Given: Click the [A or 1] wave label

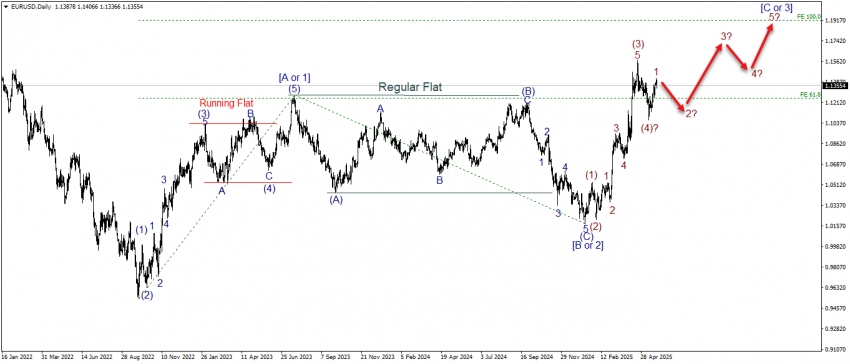Looking at the screenshot, I should (x=294, y=78).
